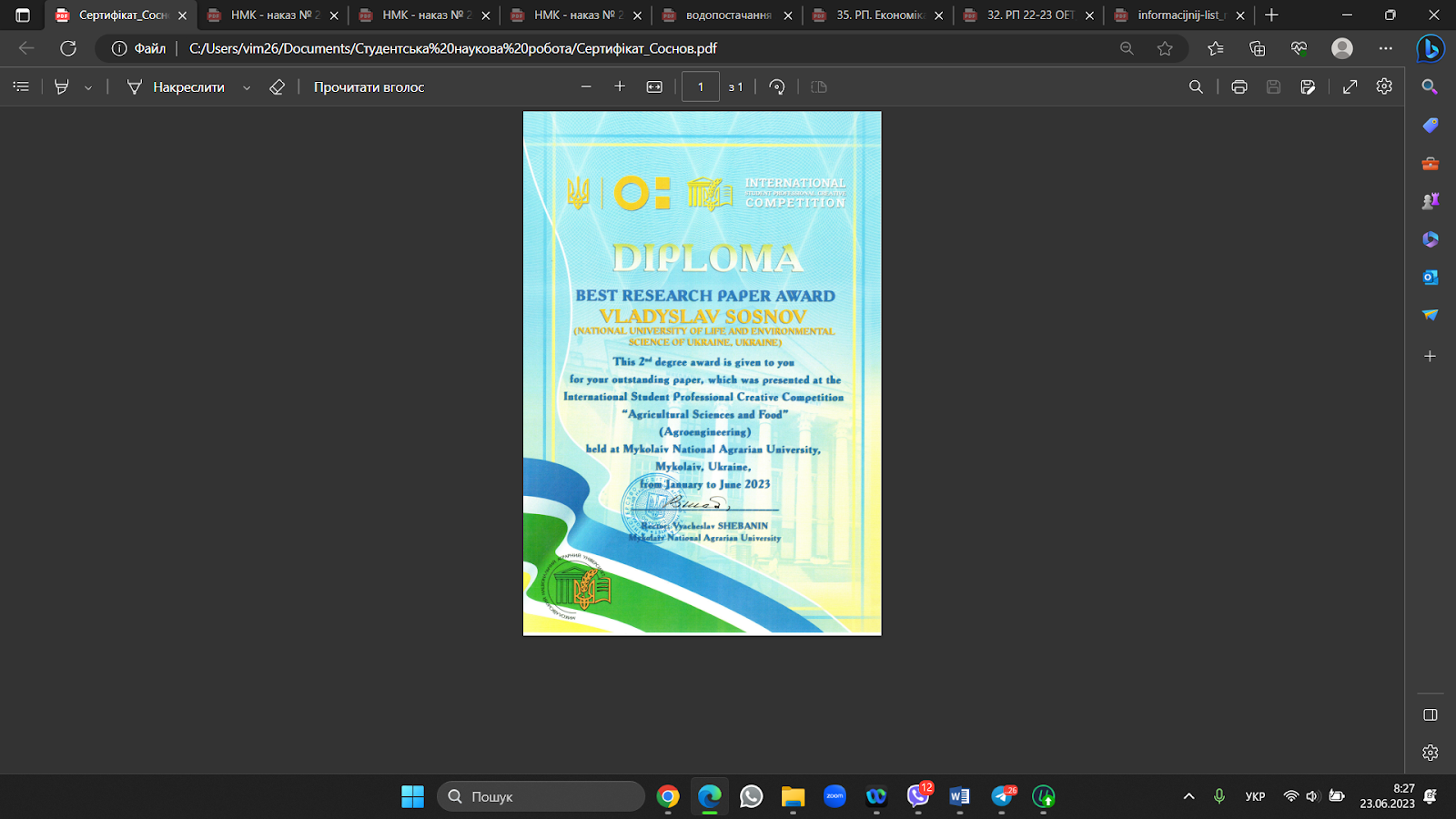The width and height of the screenshot is (1456, 819).
Task: Open the tab actions menu
Action: click(23, 15)
